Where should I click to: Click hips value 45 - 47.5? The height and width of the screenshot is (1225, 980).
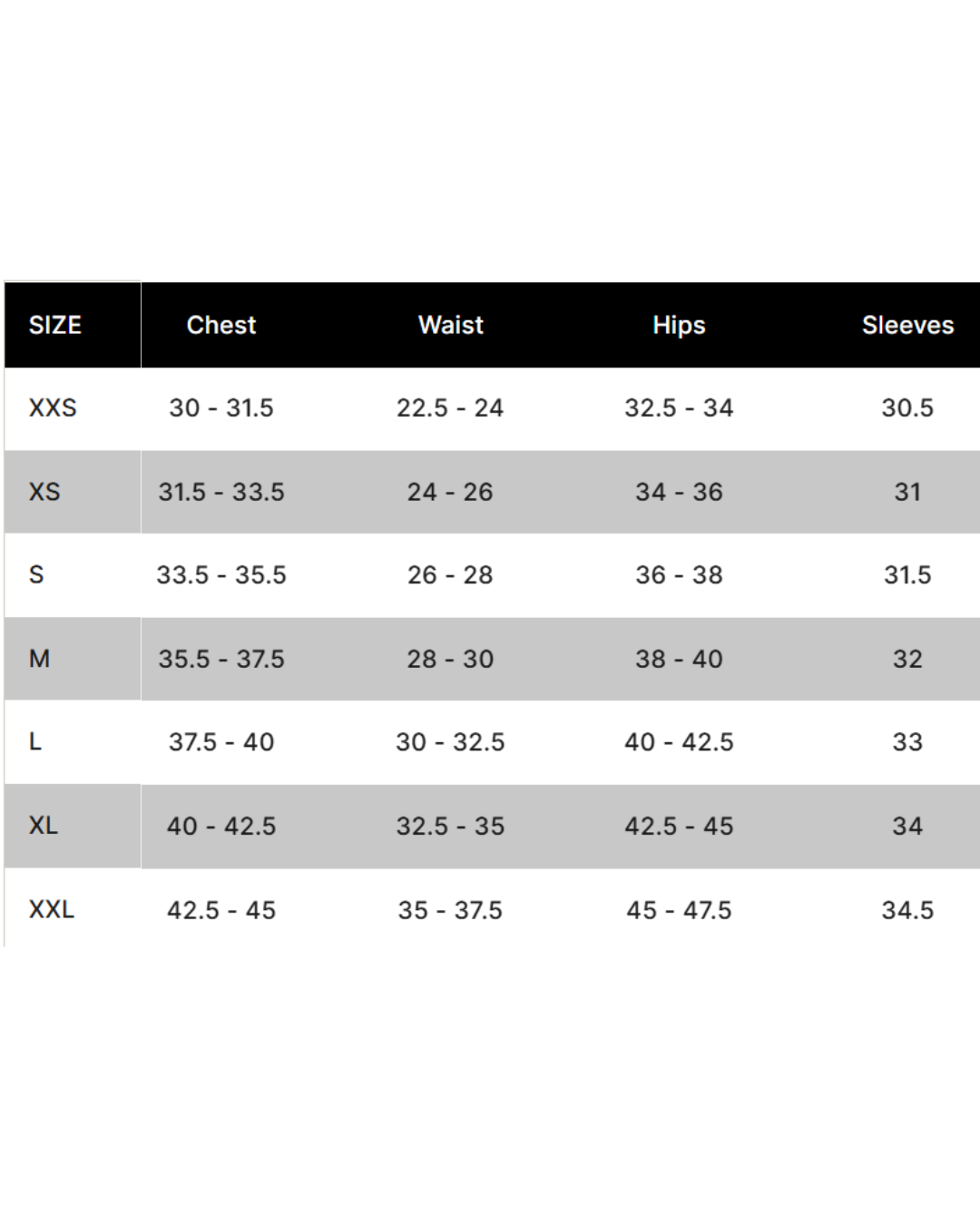coord(679,909)
